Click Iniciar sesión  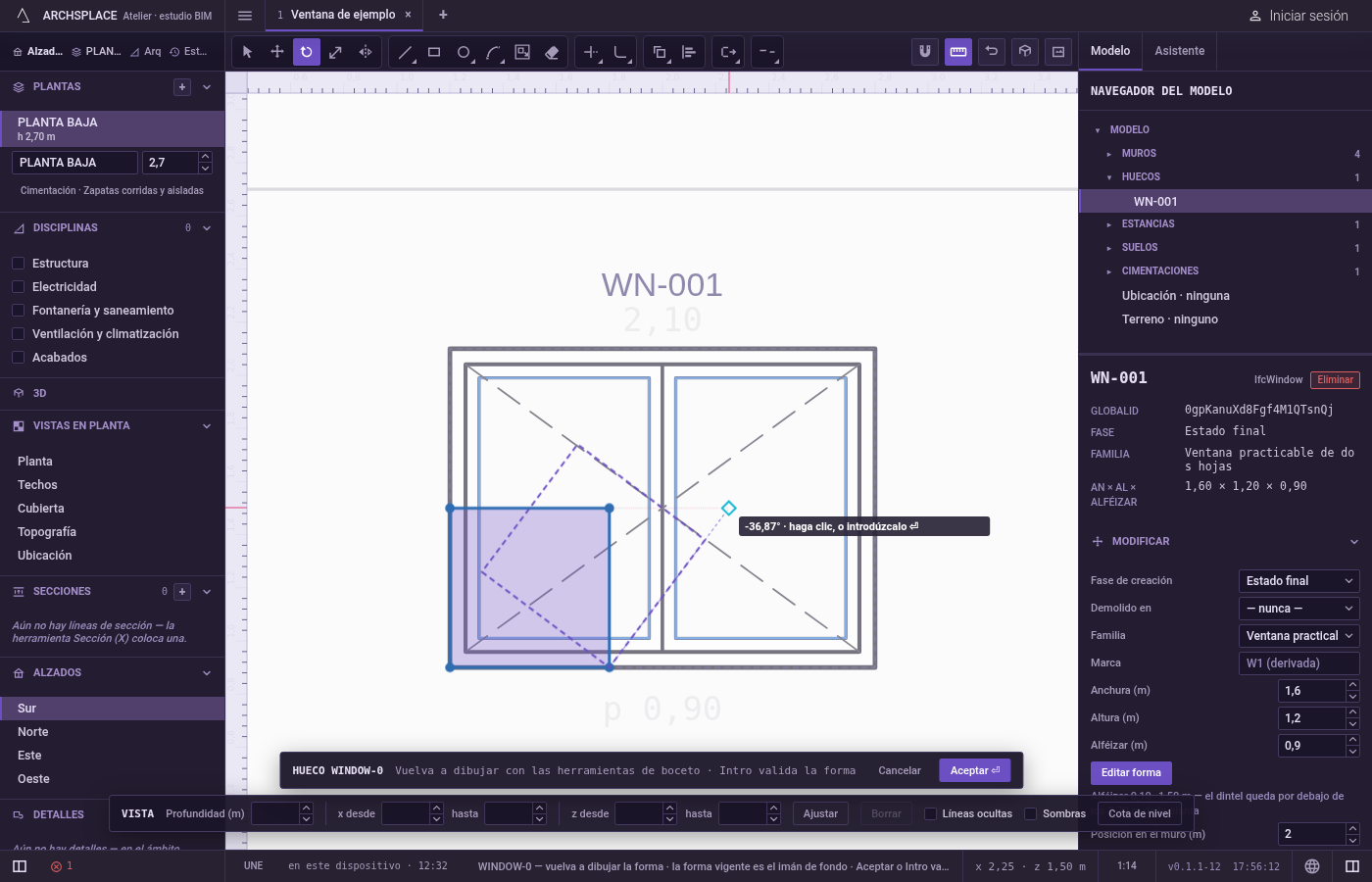pos(1298,16)
